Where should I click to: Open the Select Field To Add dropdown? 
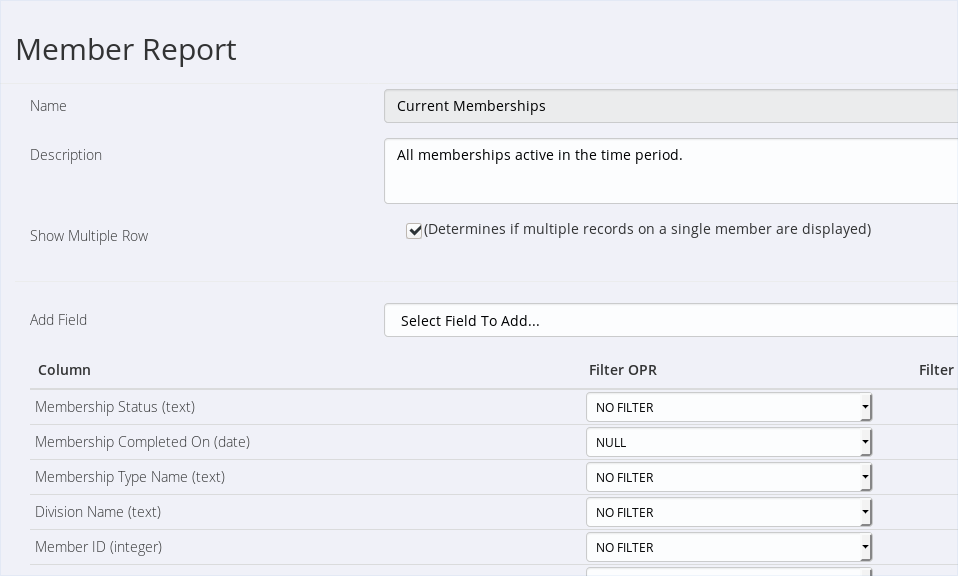pyautogui.click(x=671, y=320)
